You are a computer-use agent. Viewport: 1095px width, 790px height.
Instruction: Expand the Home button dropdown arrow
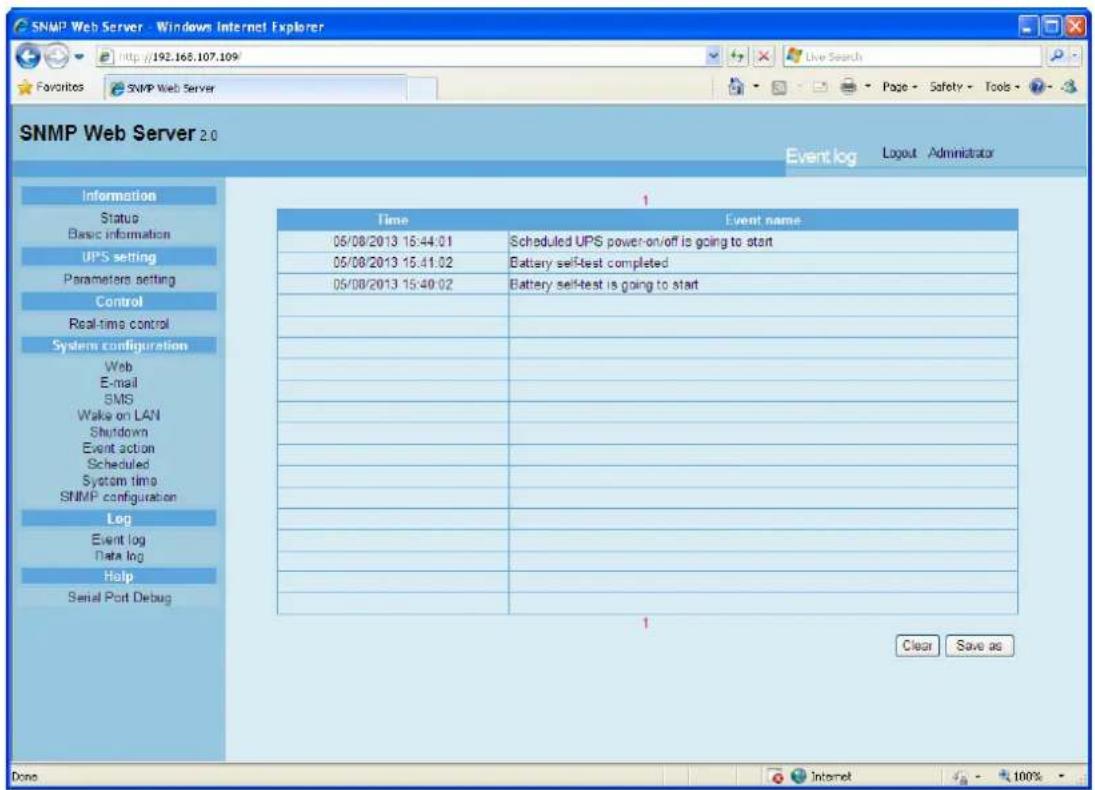click(756, 87)
